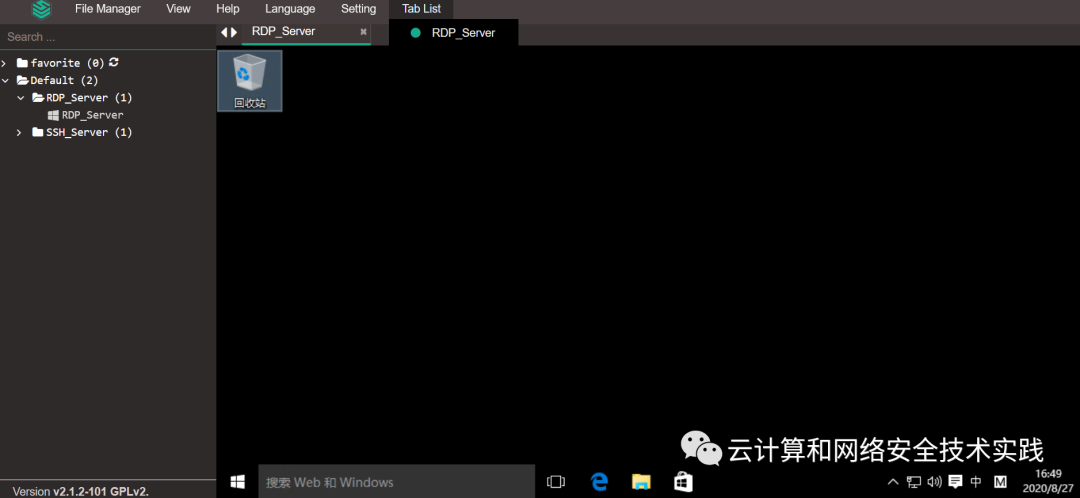Click the 中 input language indicator

click(x=976, y=482)
